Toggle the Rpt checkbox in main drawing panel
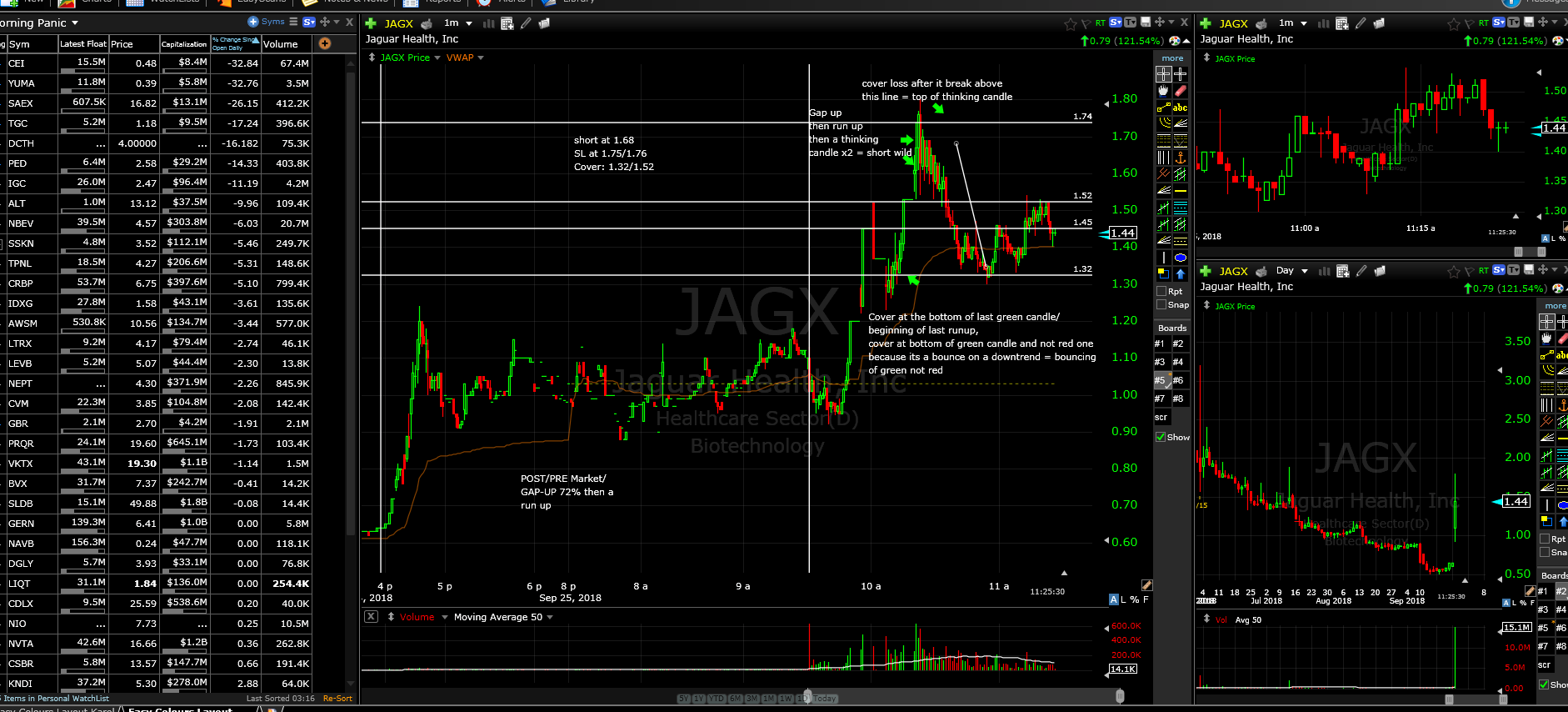The image size is (1568, 712). tap(1161, 291)
